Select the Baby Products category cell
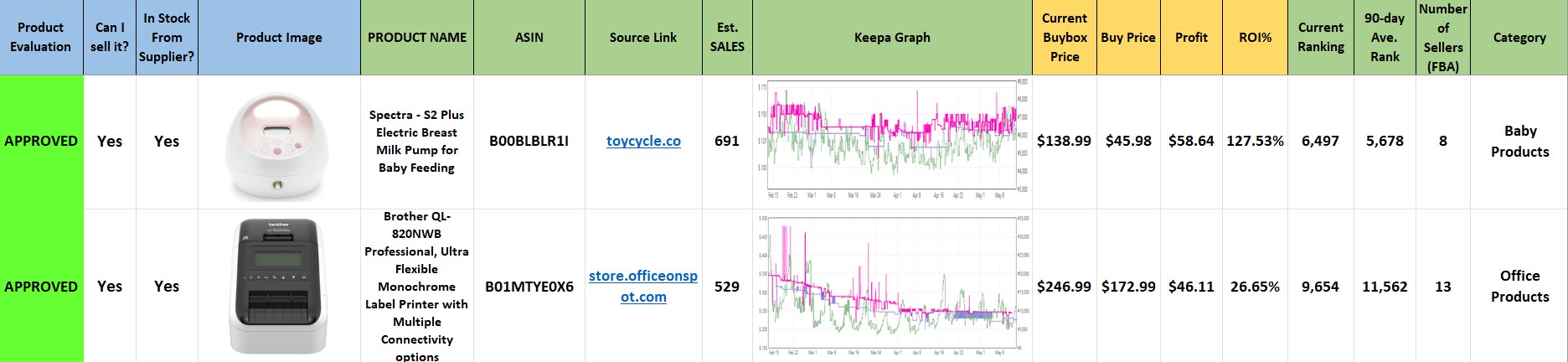The height and width of the screenshot is (362, 1568). (1519, 142)
